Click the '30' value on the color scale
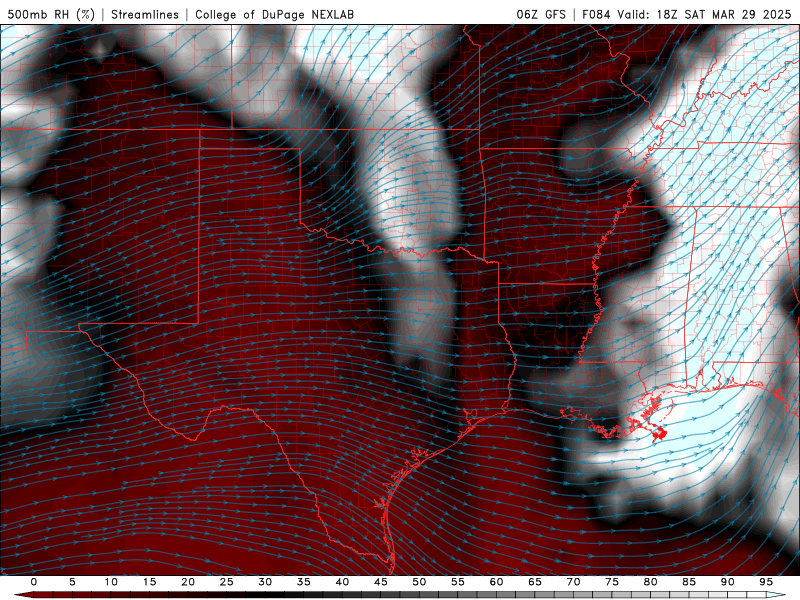The height and width of the screenshot is (600, 800). [265, 582]
